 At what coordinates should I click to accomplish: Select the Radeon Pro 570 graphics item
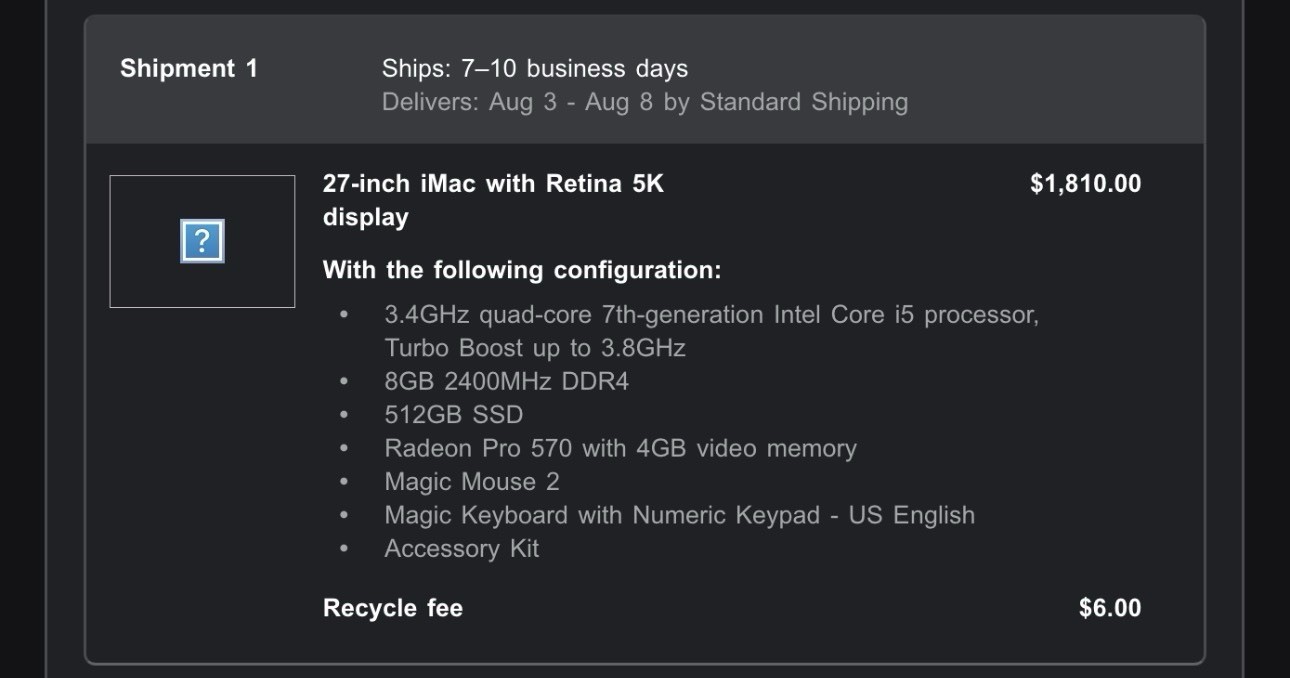click(x=620, y=448)
